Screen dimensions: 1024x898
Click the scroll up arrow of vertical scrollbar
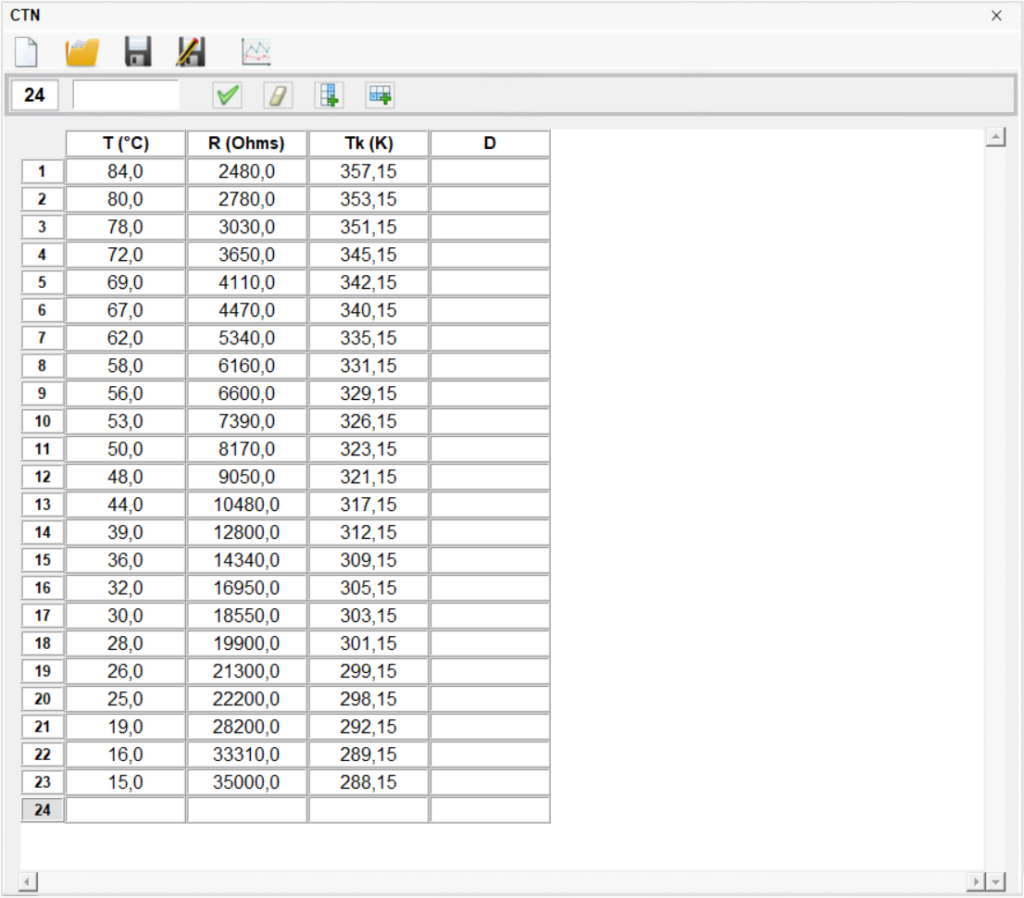995,138
